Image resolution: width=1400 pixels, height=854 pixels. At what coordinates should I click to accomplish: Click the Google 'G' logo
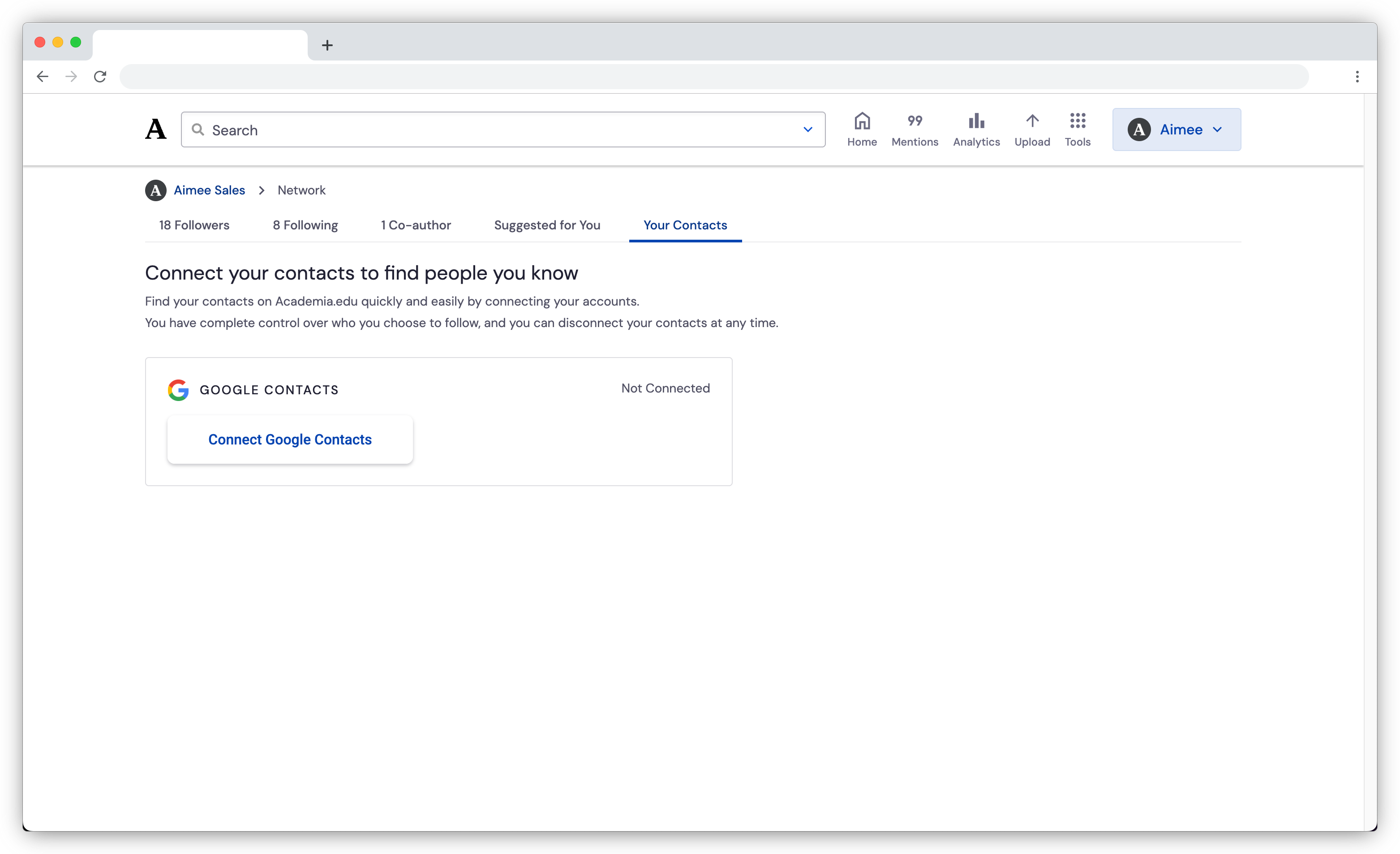(x=178, y=389)
